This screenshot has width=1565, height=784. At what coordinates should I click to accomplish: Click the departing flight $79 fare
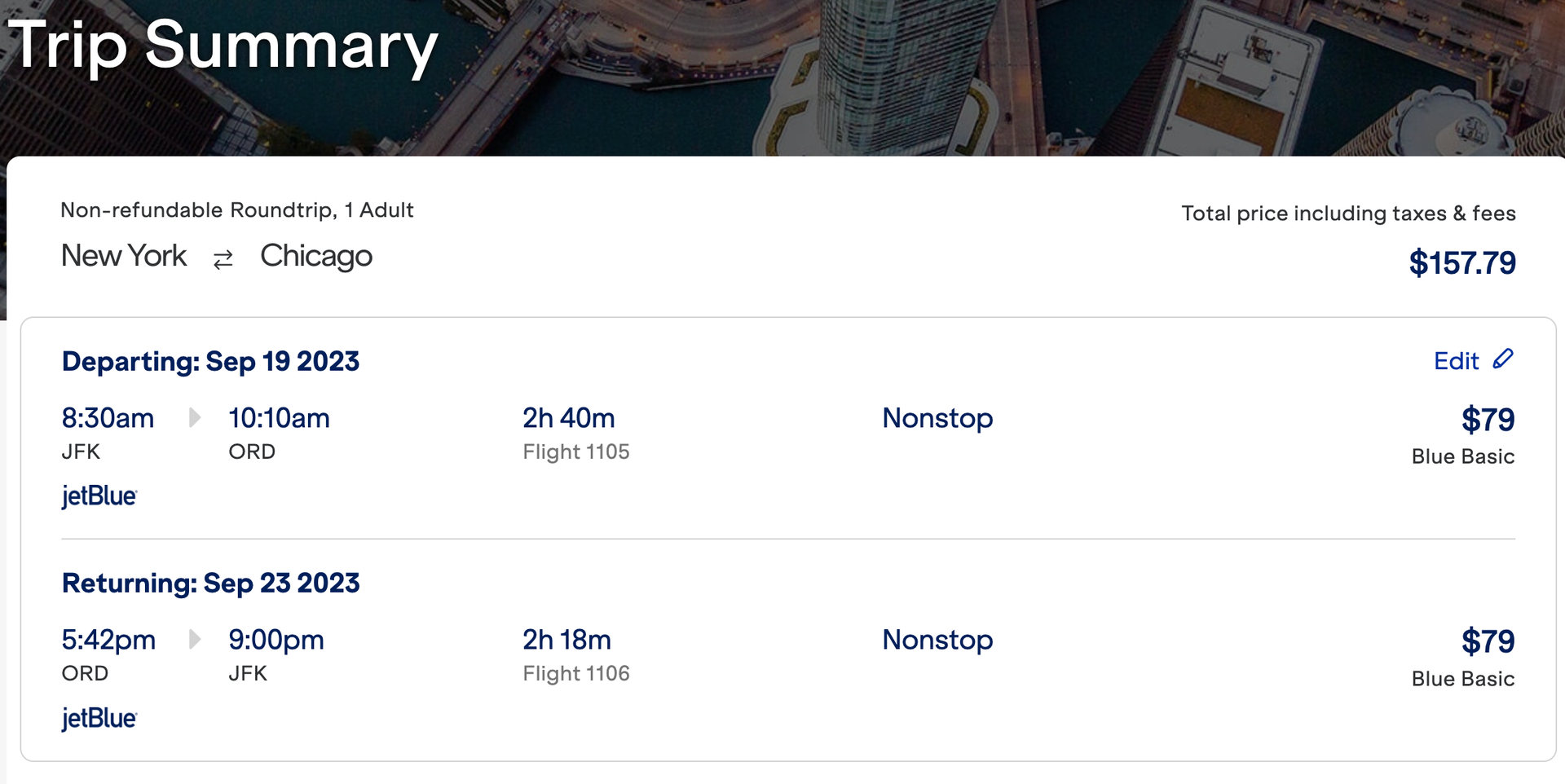[1488, 420]
